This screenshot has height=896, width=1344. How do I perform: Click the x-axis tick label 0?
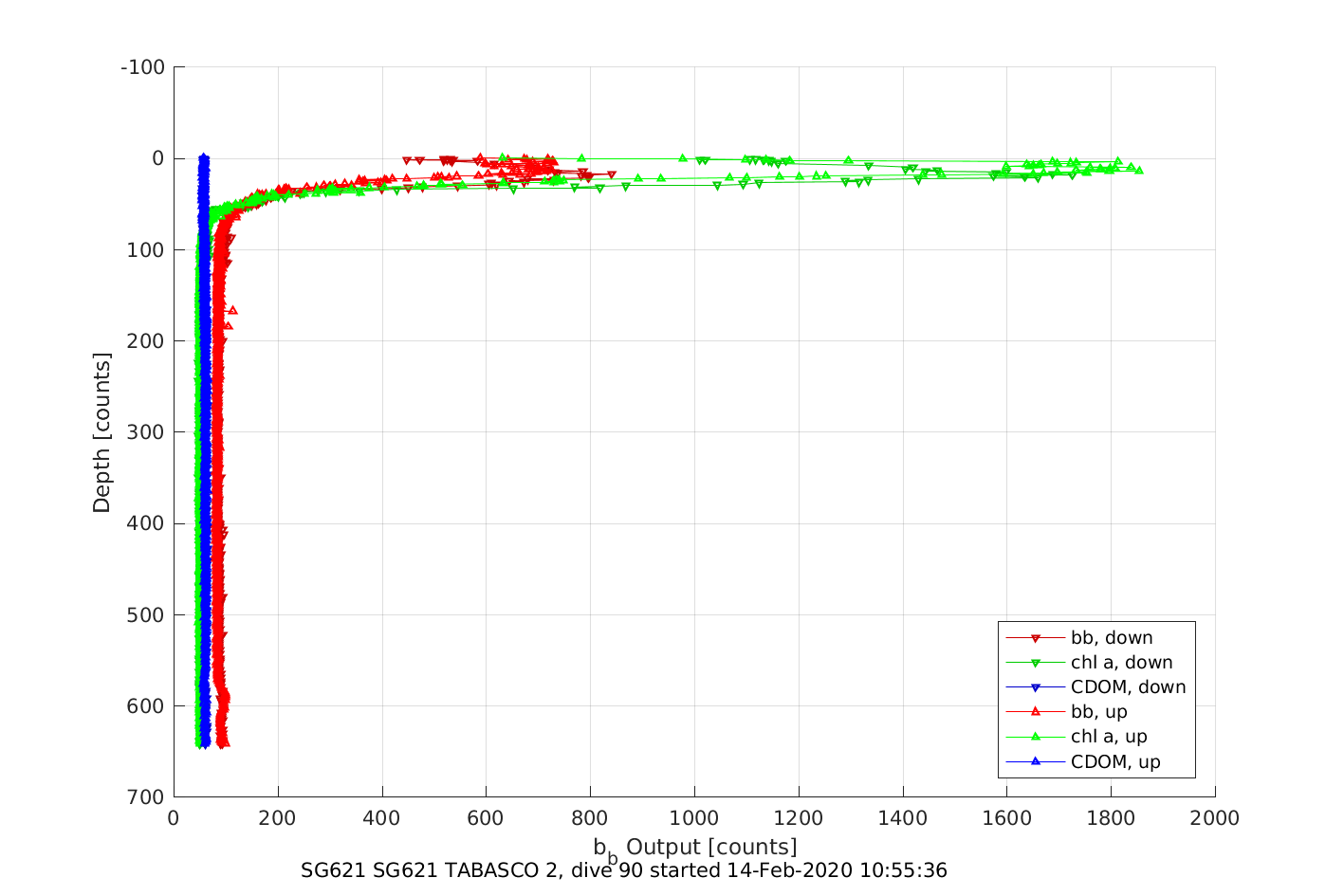point(174,818)
